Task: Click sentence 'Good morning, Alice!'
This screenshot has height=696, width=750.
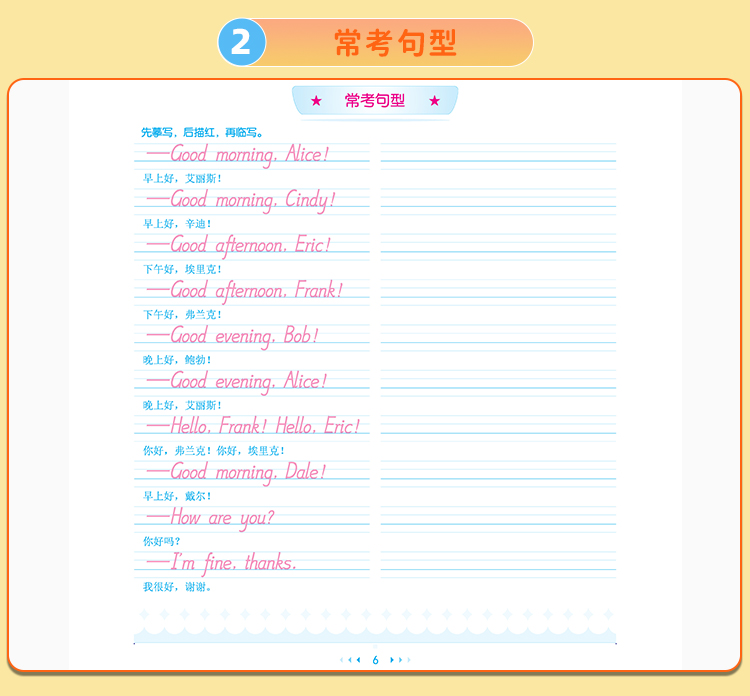Action: pos(238,155)
